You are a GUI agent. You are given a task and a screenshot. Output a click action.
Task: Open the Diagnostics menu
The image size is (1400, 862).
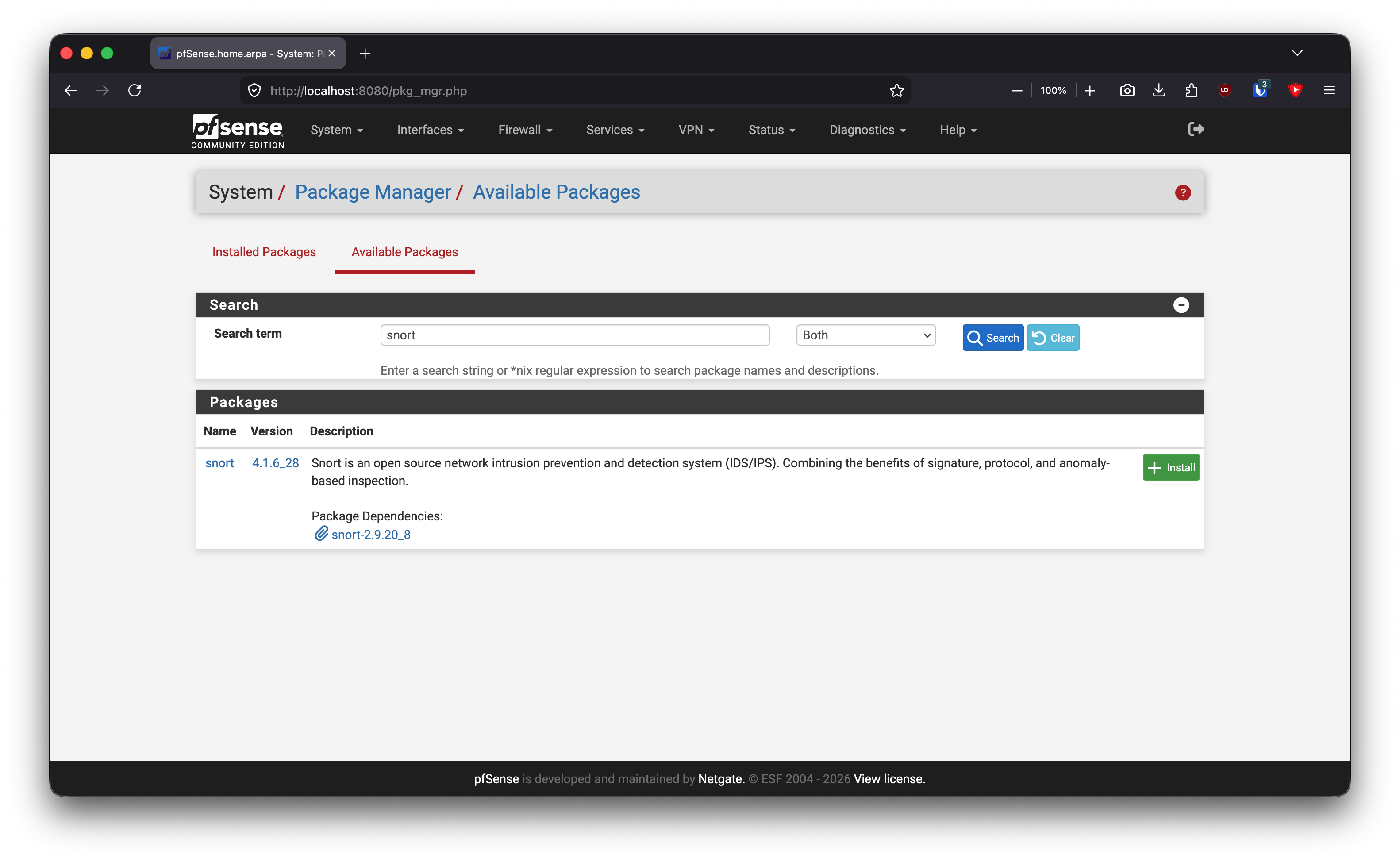click(868, 130)
